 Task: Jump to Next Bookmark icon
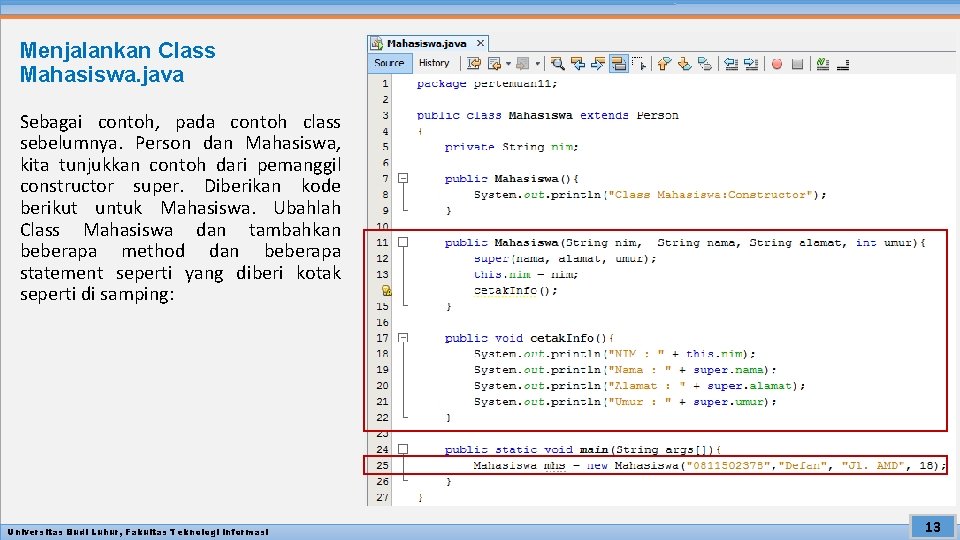click(684, 63)
